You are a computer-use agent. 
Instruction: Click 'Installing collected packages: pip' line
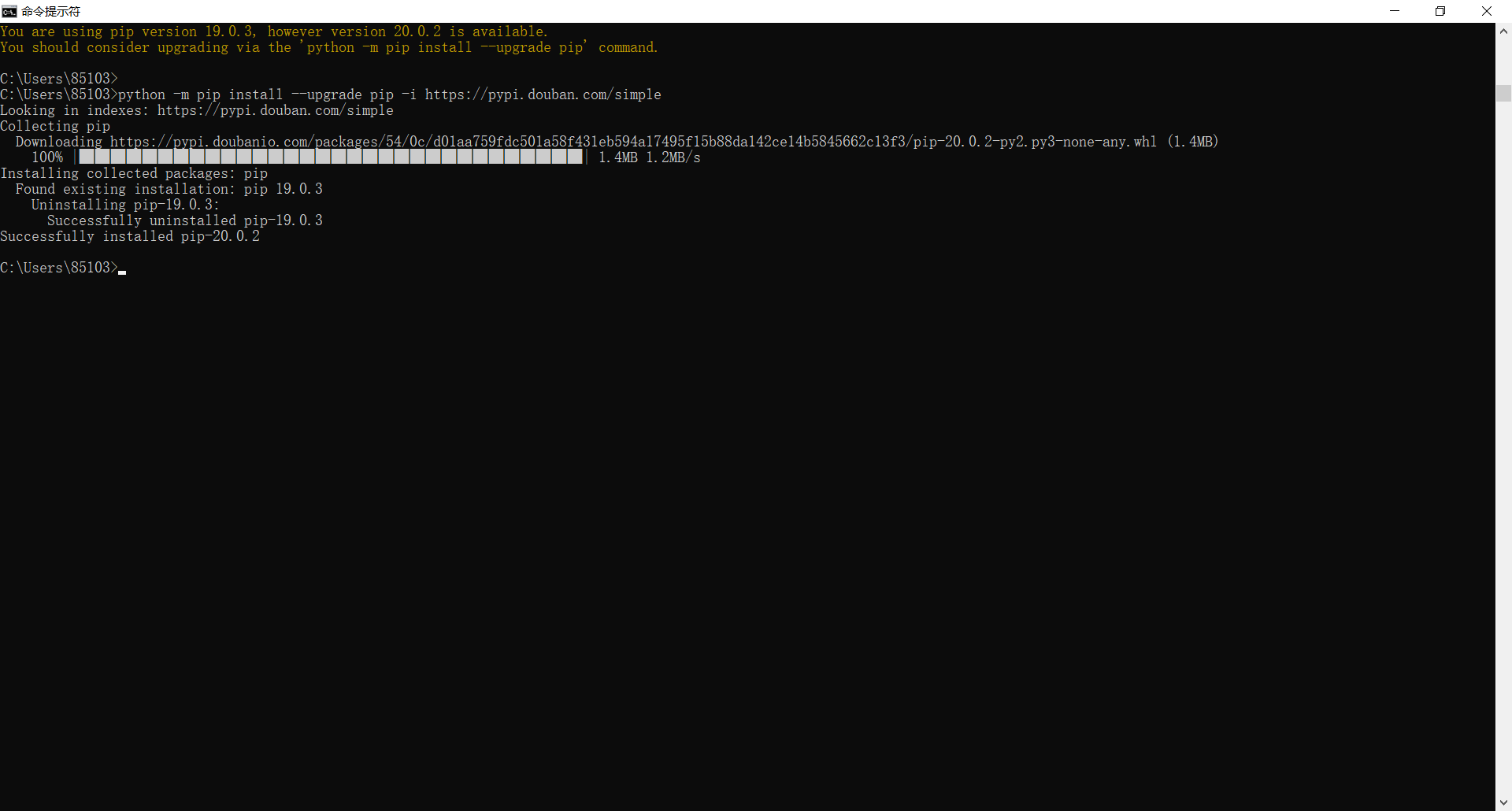coord(134,173)
